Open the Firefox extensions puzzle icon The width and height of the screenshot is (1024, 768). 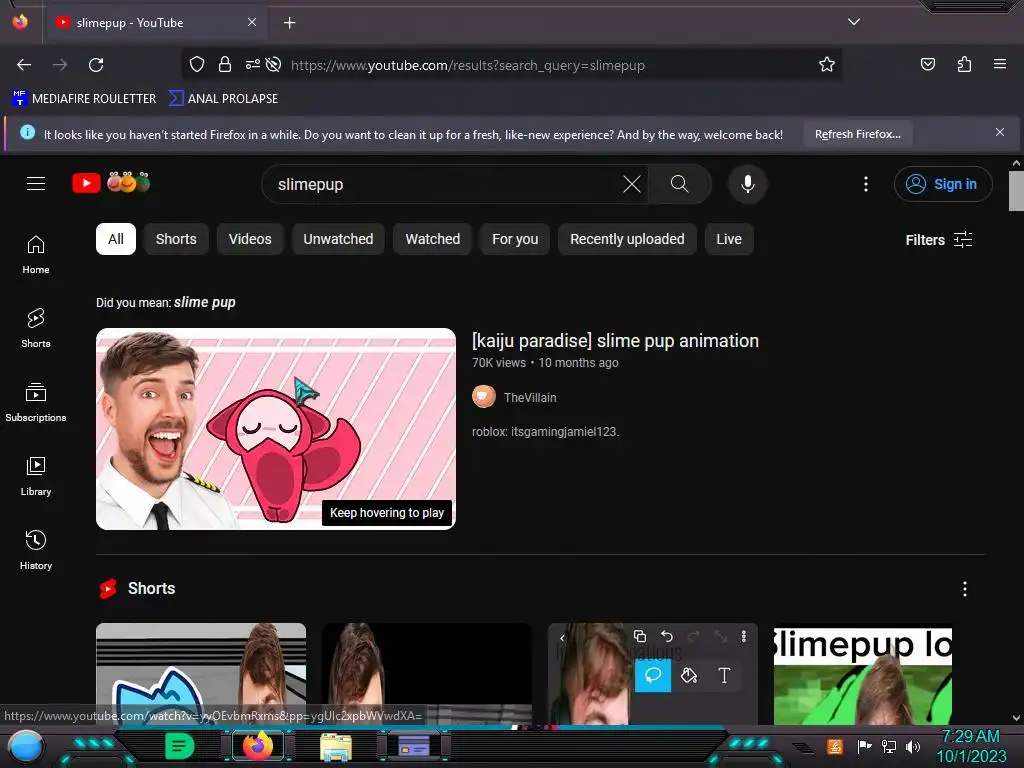[x=964, y=64]
